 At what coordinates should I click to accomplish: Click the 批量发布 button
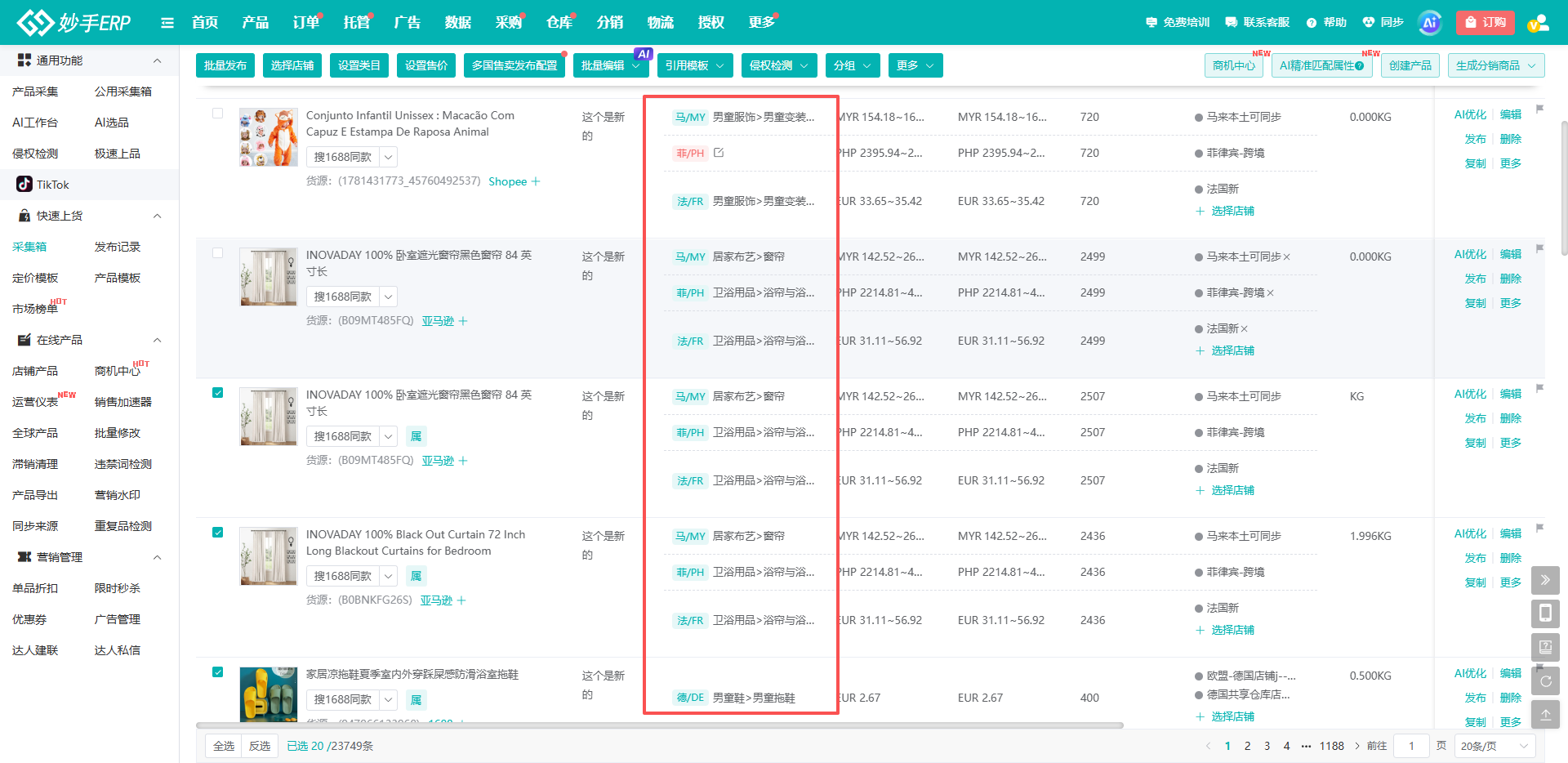[x=225, y=65]
